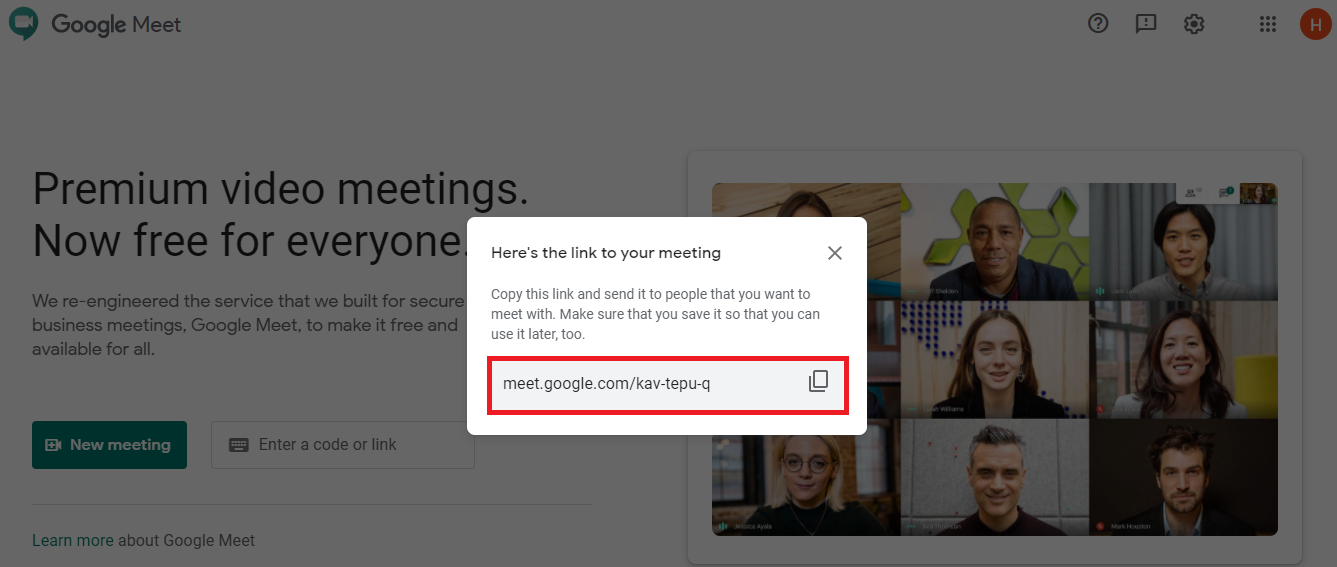Click the New meeting button
Image resolution: width=1337 pixels, height=567 pixels.
pos(109,445)
